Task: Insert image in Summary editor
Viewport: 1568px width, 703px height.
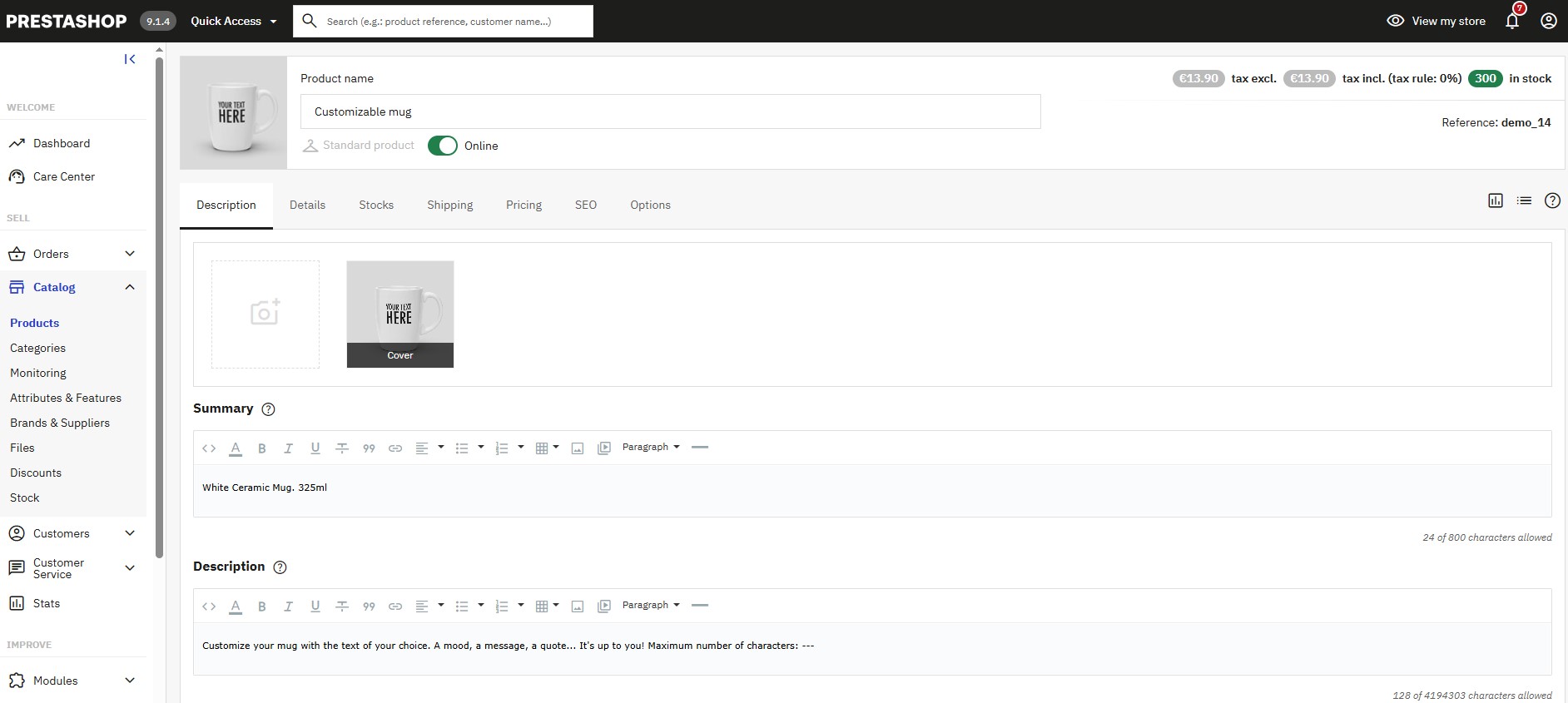Action: pyautogui.click(x=578, y=448)
